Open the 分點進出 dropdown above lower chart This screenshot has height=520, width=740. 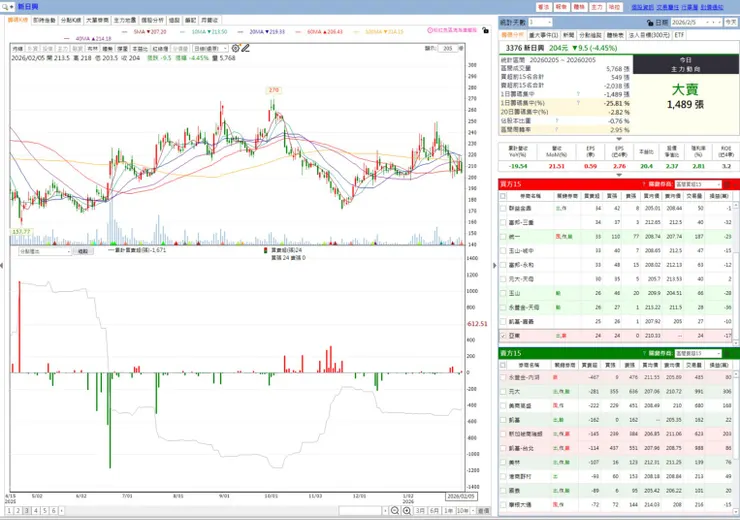coord(45,252)
